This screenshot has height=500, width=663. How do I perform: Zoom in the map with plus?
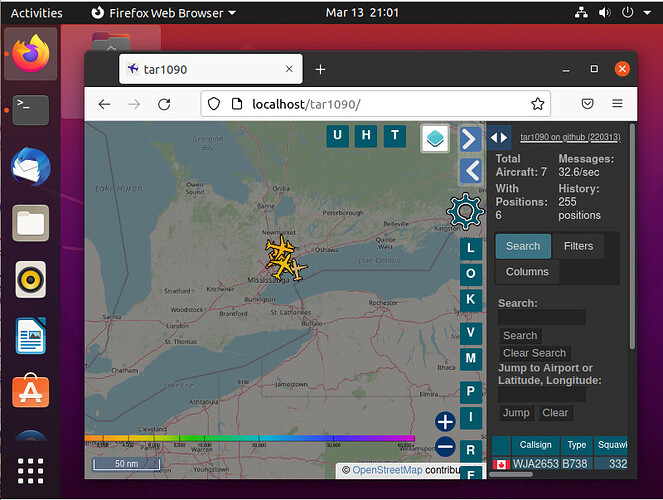click(x=445, y=422)
